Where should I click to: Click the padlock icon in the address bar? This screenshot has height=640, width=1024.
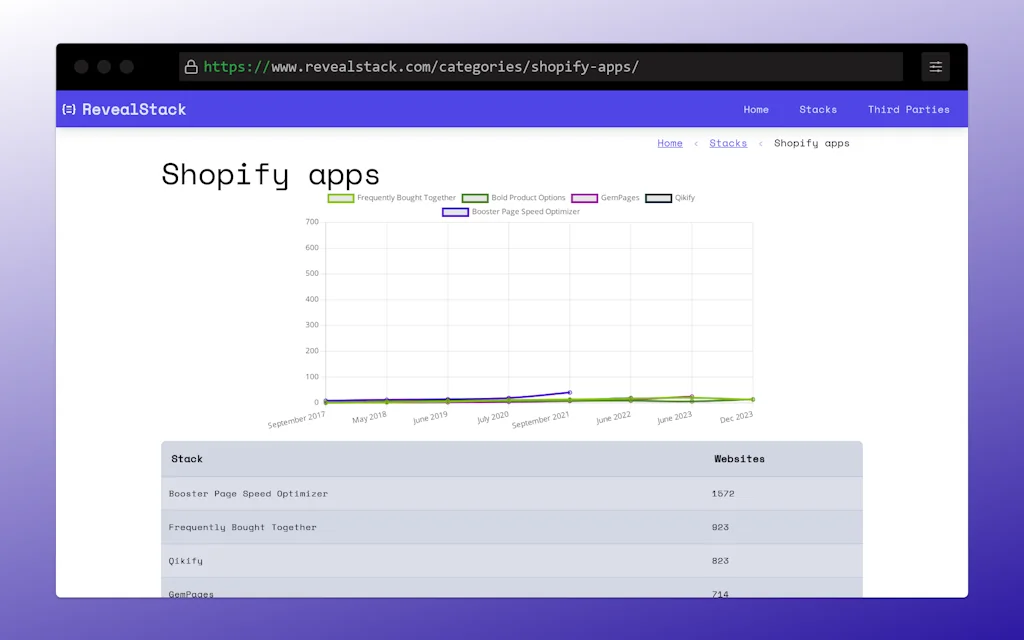click(191, 66)
